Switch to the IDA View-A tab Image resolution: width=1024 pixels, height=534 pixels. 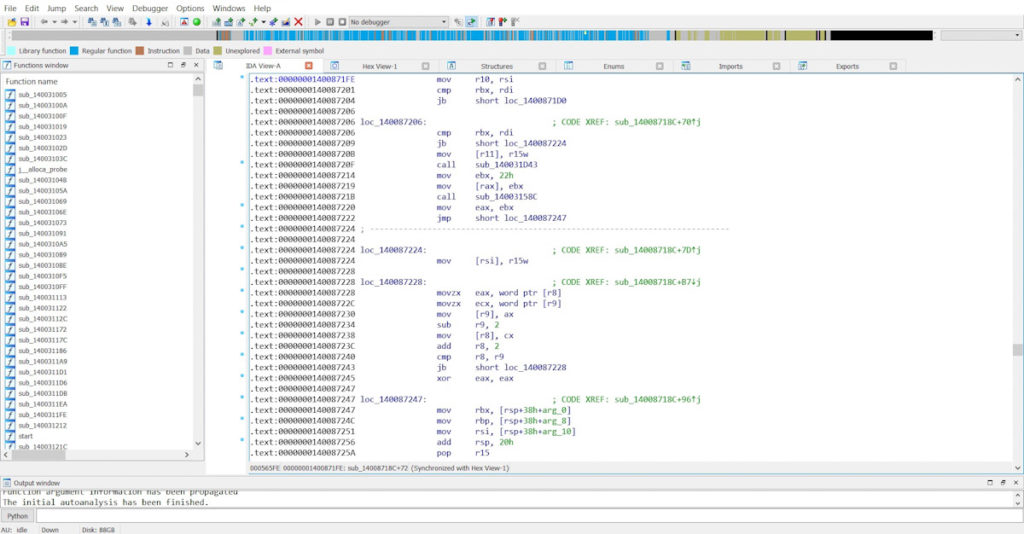tap(263, 66)
